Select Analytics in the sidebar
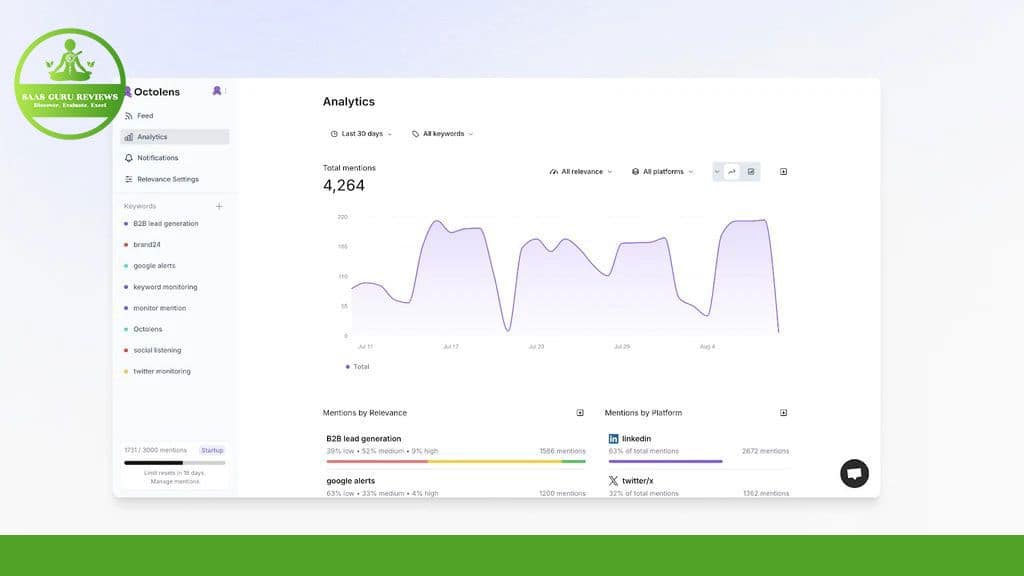The image size is (1024, 576). (x=174, y=136)
